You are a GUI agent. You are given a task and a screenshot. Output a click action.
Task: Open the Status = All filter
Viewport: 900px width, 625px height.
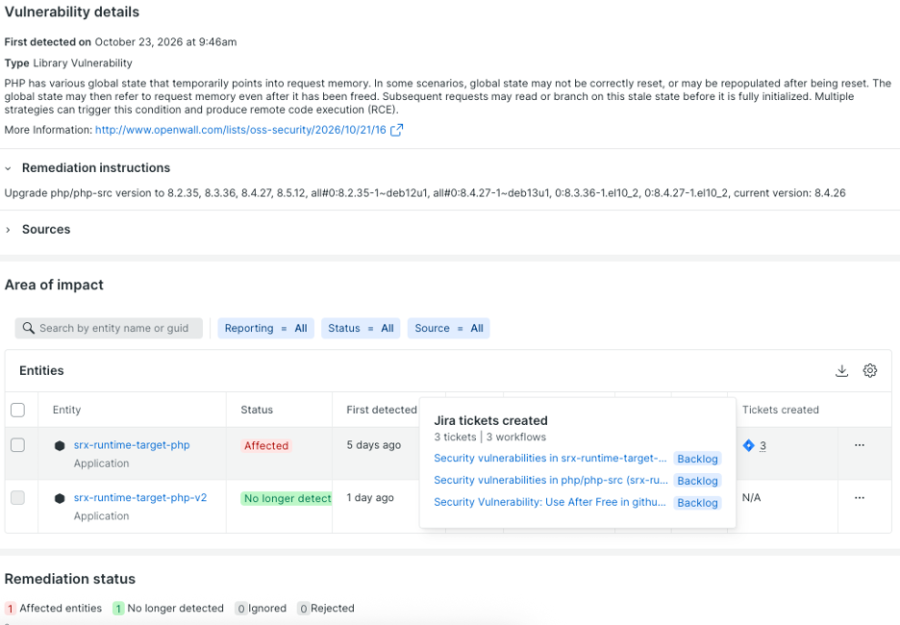point(360,328)
